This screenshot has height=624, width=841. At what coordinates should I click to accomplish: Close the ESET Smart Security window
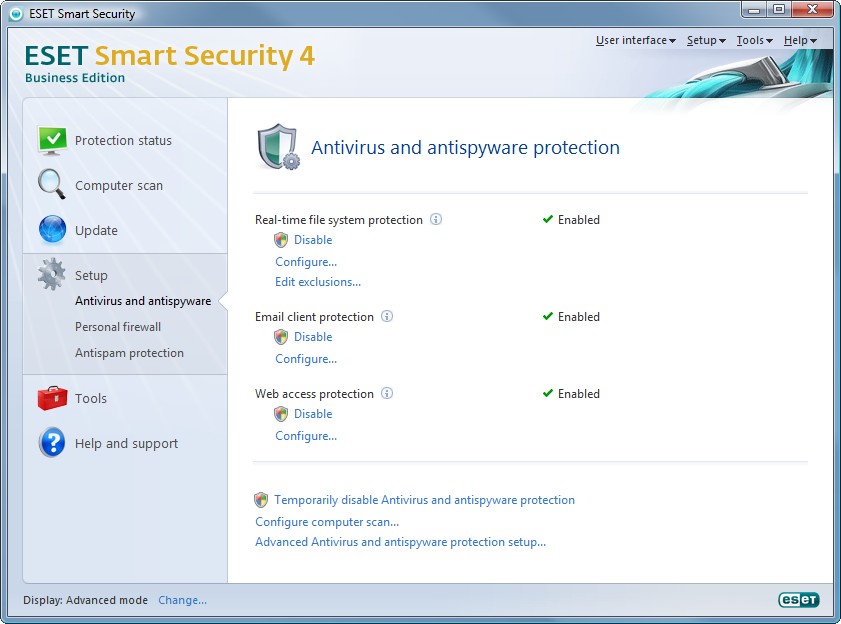coord(813,10)
